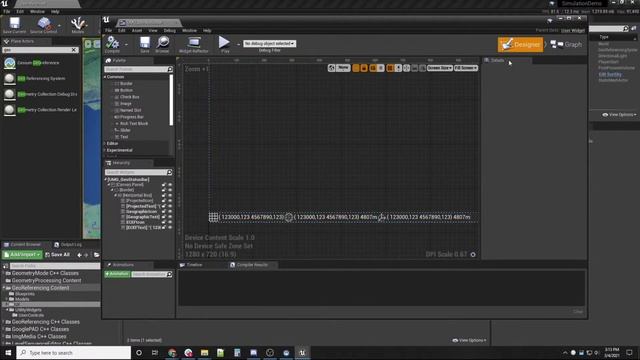Select Button widget in the palette
The width and height of the screenshot is (640, 360).
(126, 90)
